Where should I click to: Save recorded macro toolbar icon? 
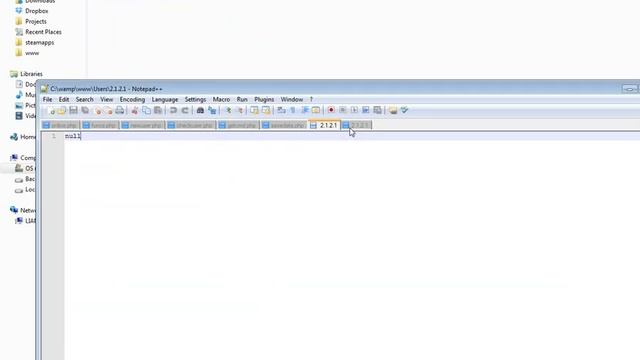(378, 110)
